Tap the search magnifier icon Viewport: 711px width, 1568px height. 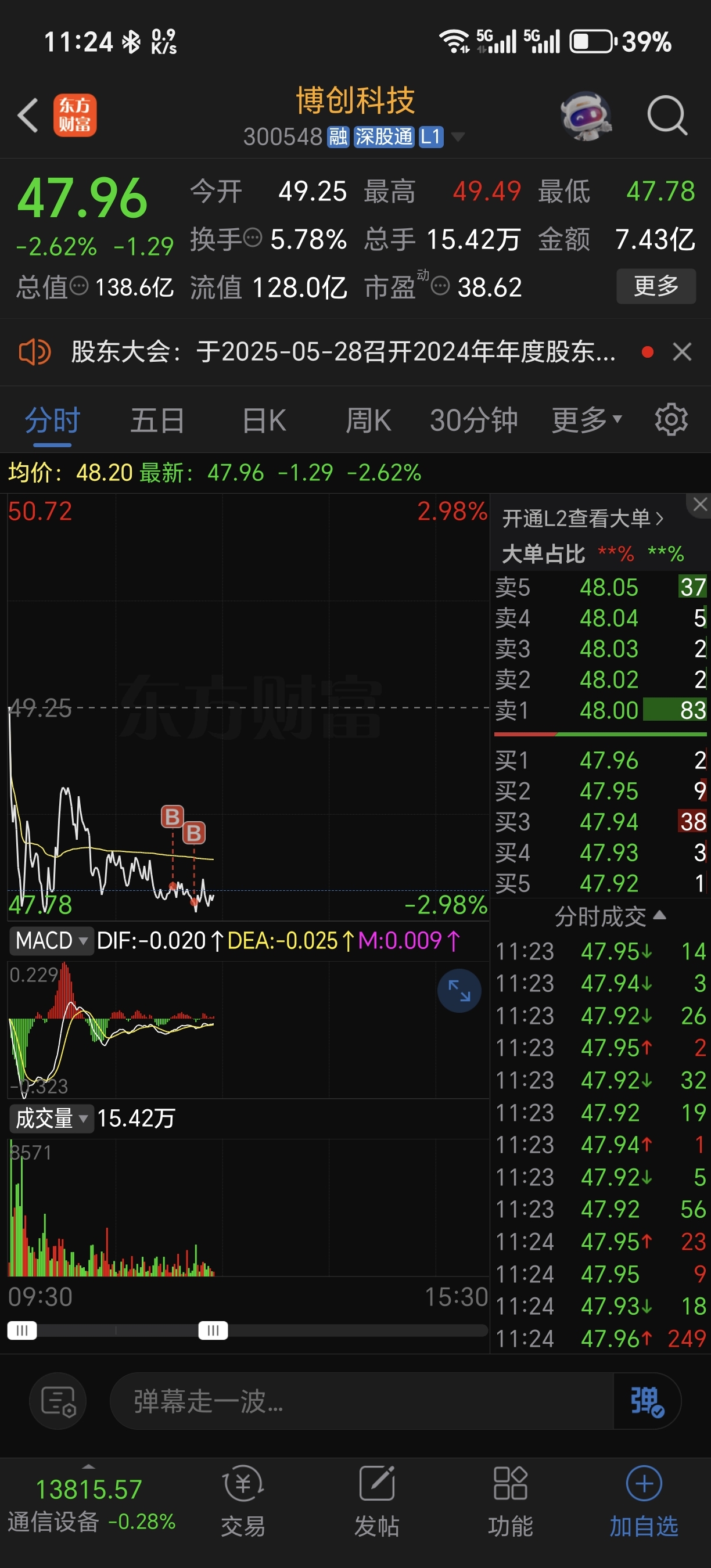coord(667,115)
